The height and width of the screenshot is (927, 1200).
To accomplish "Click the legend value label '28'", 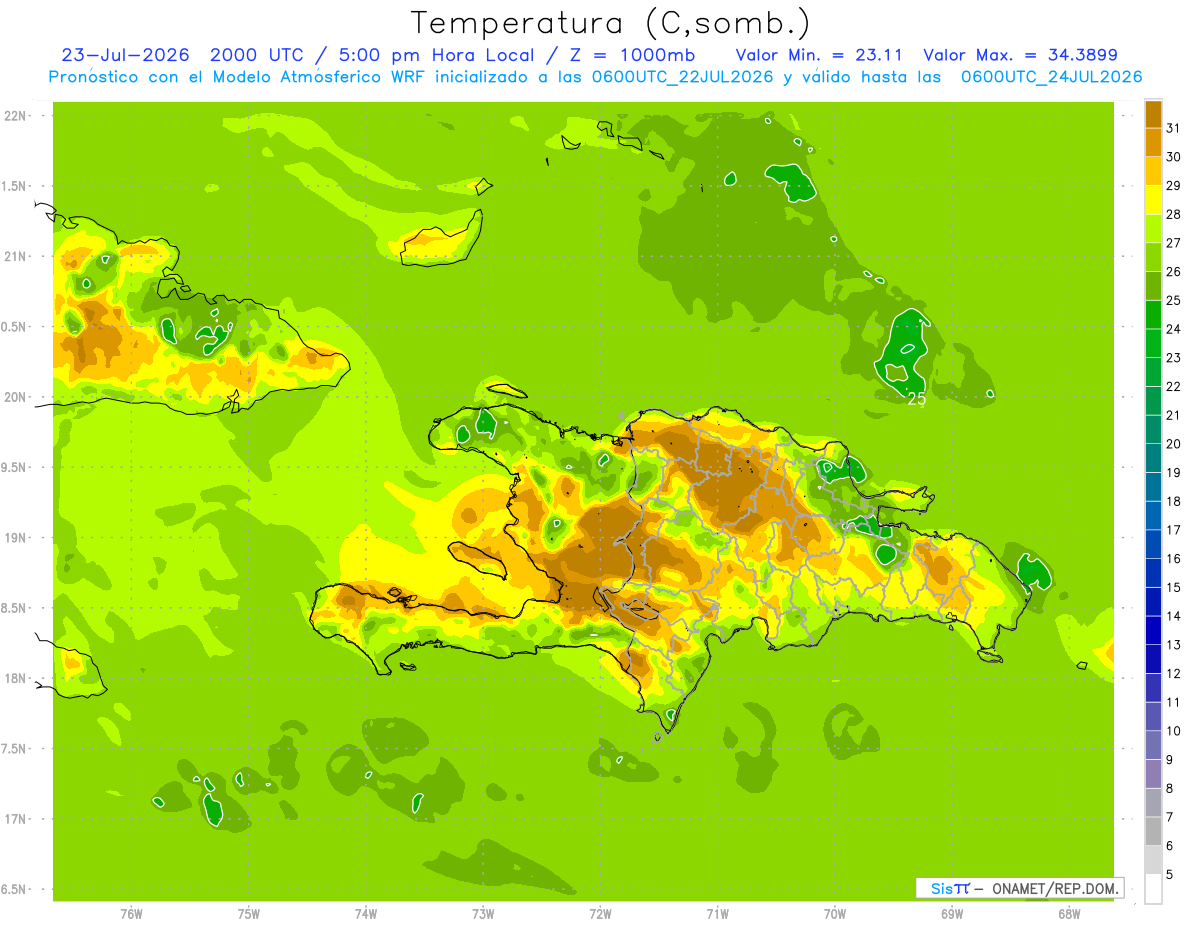I will click(x=1174, y=214).
